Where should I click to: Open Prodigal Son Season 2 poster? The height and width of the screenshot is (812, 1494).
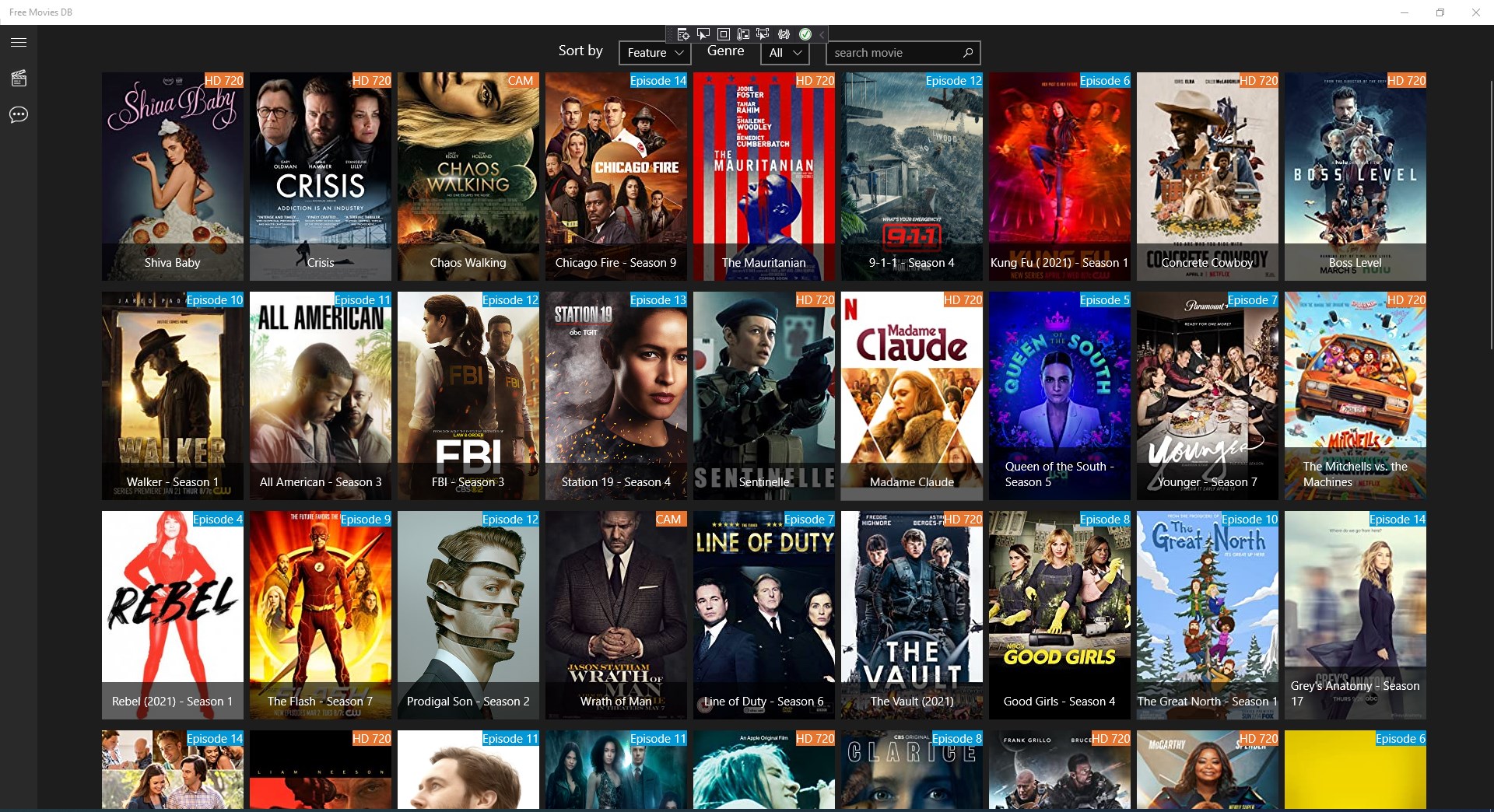pyautogui.click(x=468, y=615)
